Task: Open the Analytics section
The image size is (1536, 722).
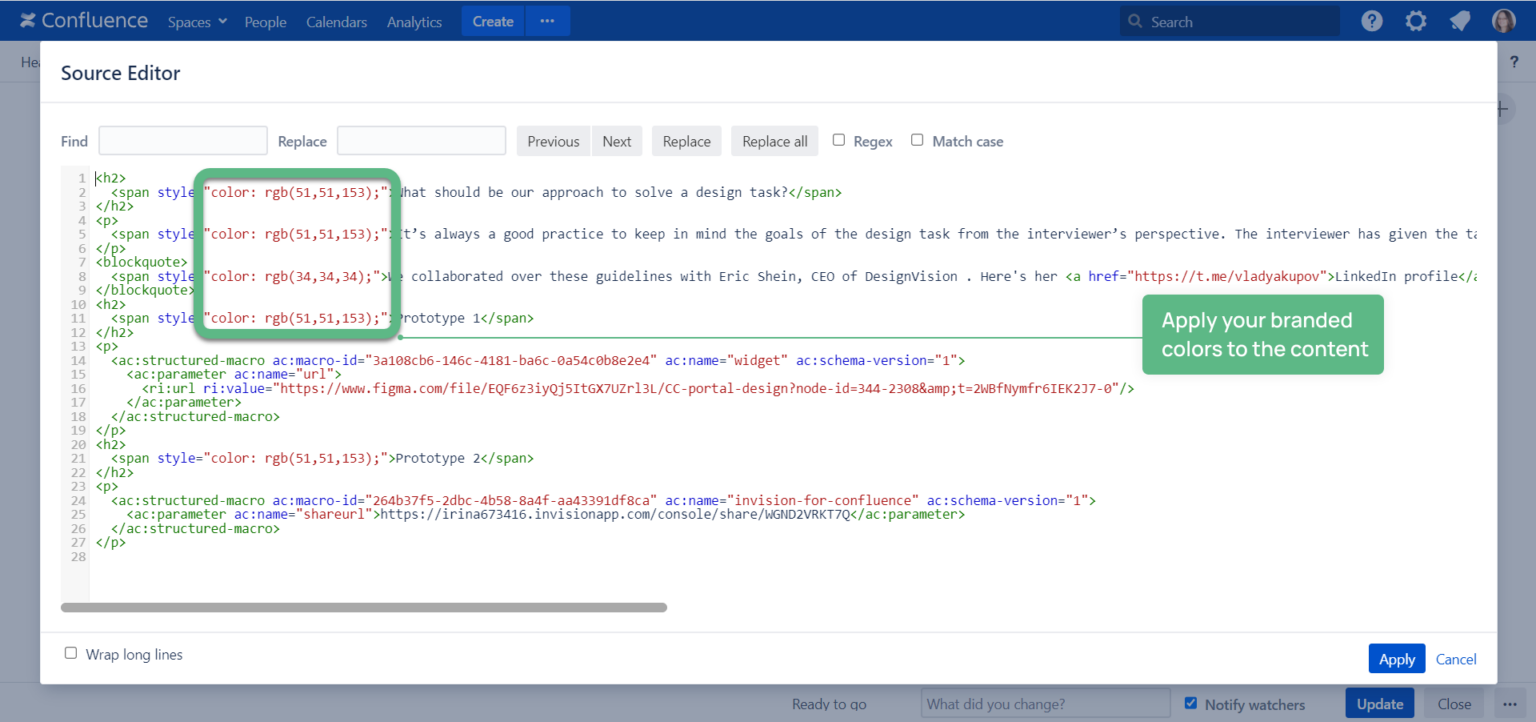Action: pyautogui.click(x=414, y=21)
